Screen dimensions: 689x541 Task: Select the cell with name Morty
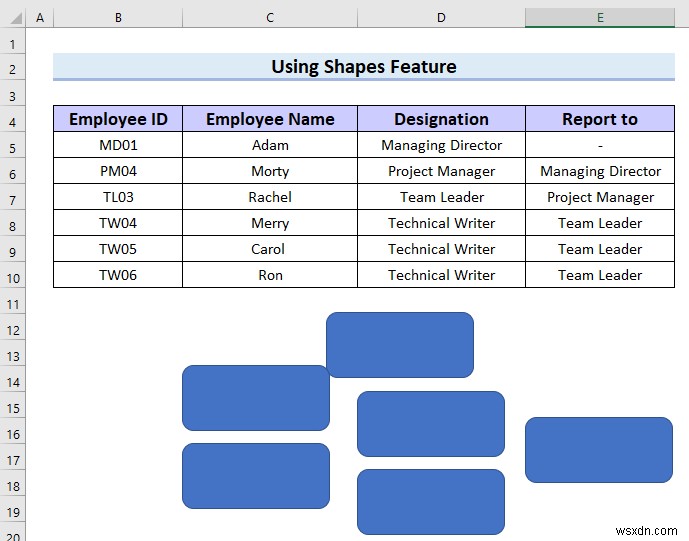pyautogui.click(x=270, y=171)
